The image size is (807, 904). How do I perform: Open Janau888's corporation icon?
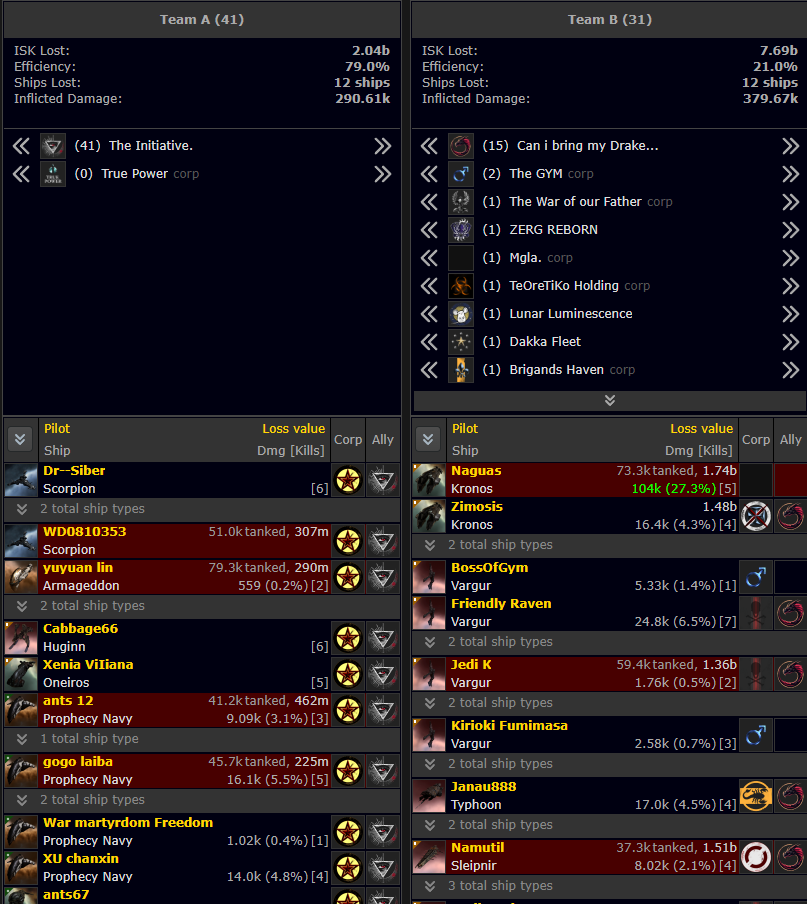point(756,796)
